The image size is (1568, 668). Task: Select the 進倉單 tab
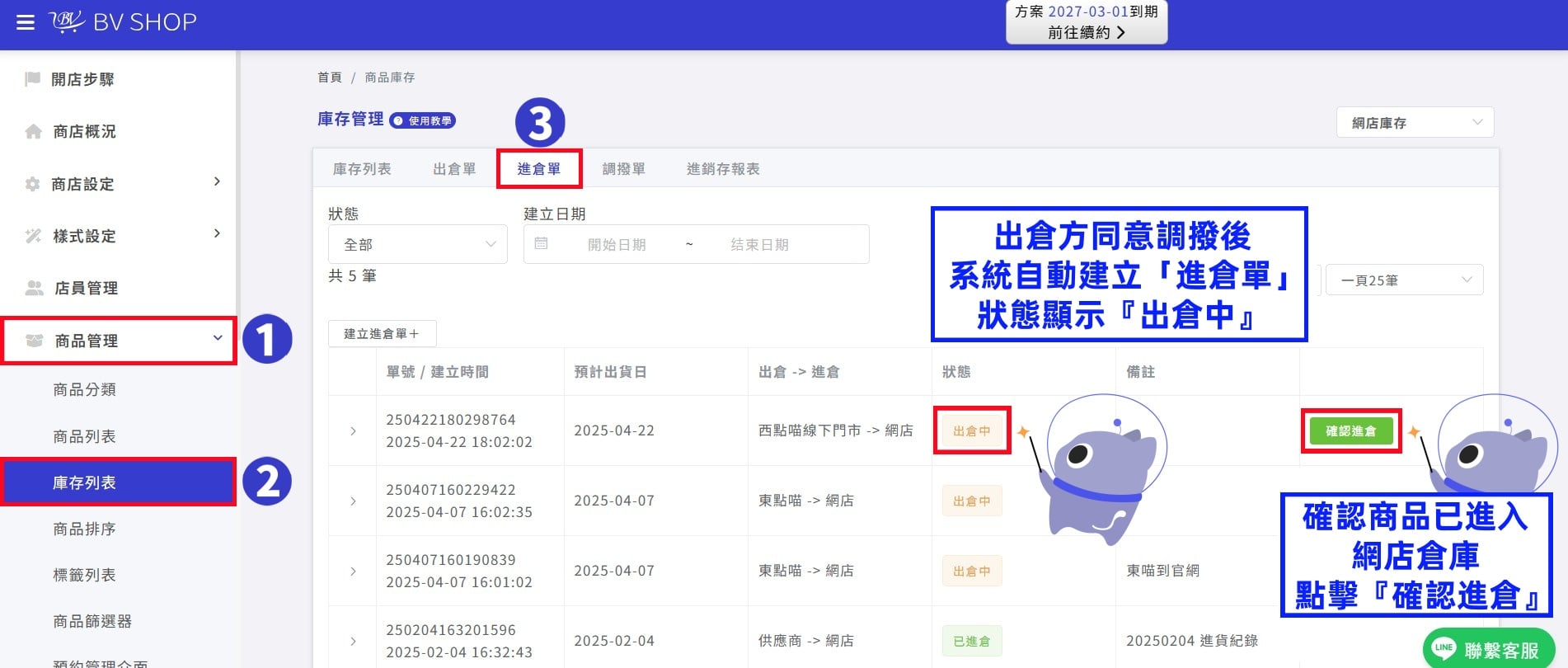coord(539,169)
